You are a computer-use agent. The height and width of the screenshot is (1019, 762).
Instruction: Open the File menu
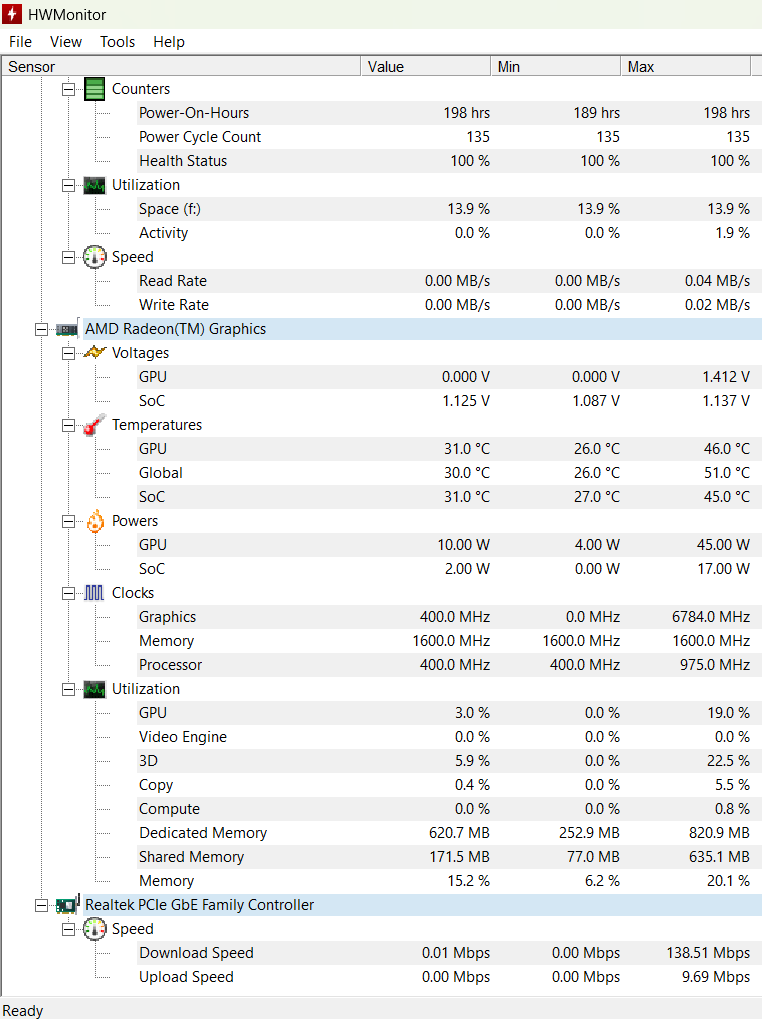pyautogui.click(x=20, y=42)
